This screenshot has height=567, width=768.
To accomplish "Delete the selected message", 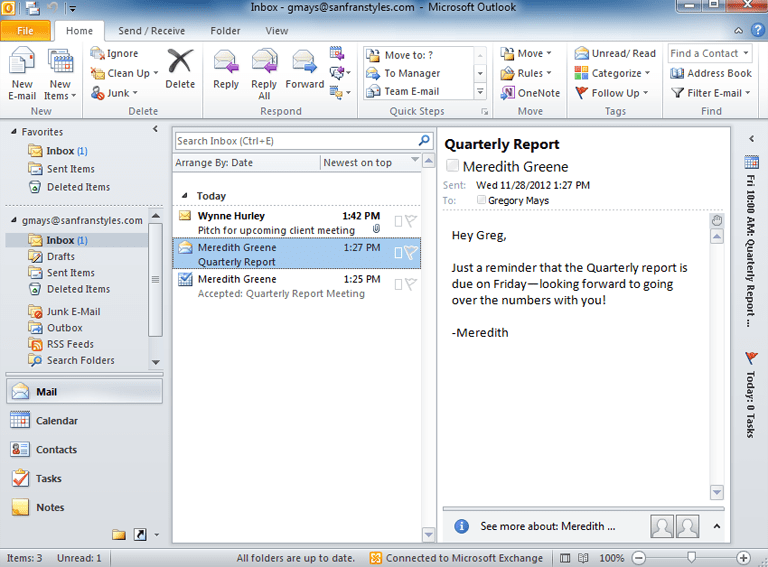I will pos(180,69).
